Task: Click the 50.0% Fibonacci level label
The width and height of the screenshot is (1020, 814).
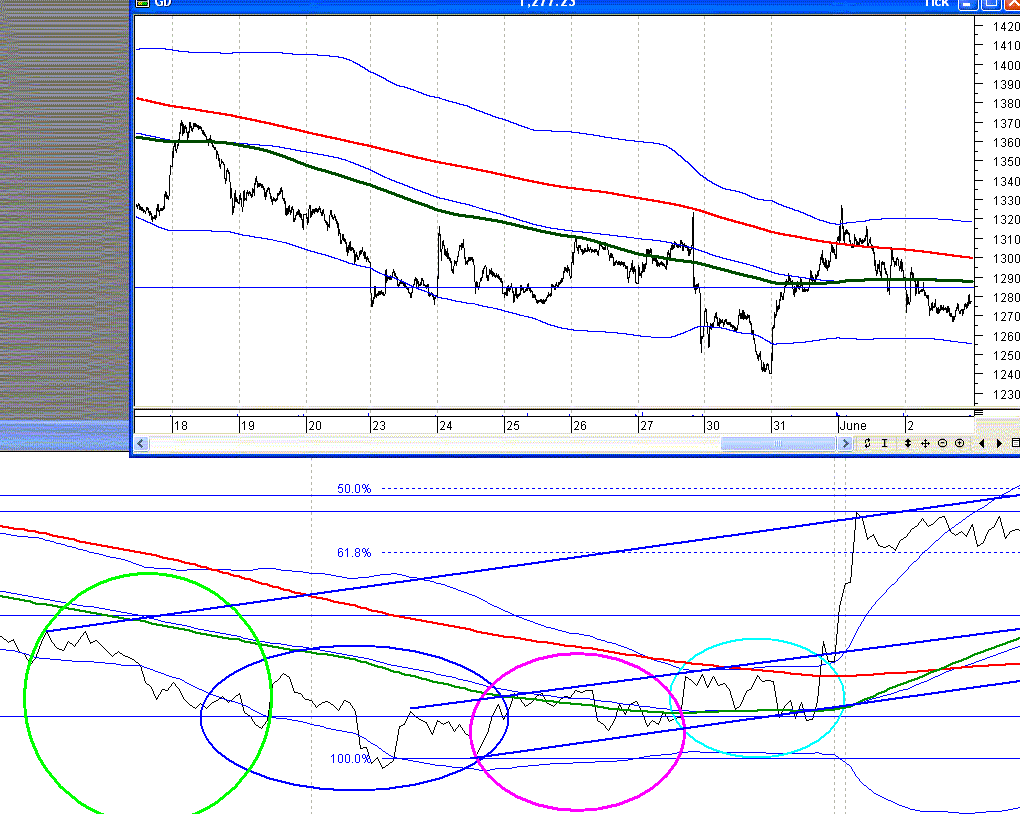Action: tap(354, 489)
